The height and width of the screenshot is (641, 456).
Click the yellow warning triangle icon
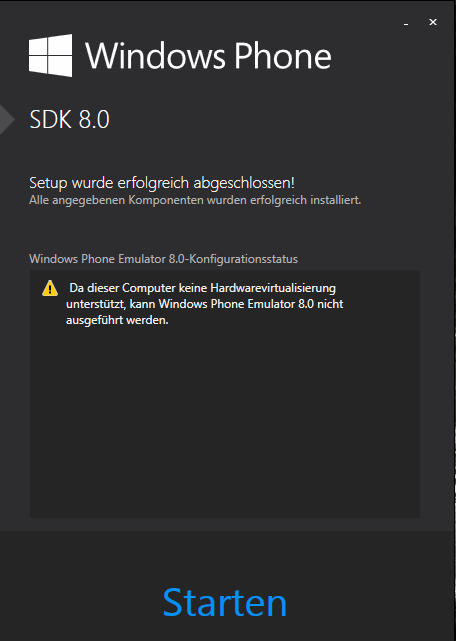pyautogui.click(x=50, y=288)
